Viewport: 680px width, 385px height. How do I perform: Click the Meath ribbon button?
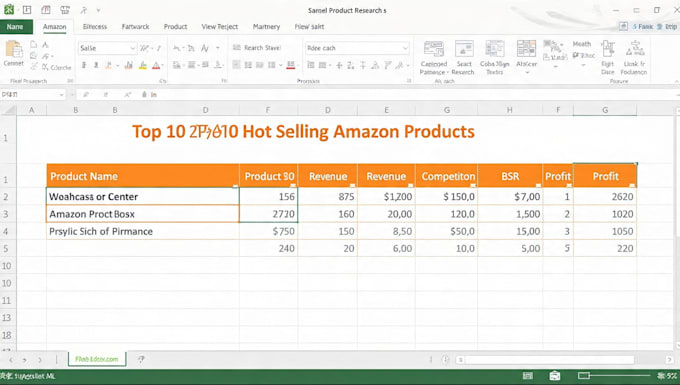(582, 44)
